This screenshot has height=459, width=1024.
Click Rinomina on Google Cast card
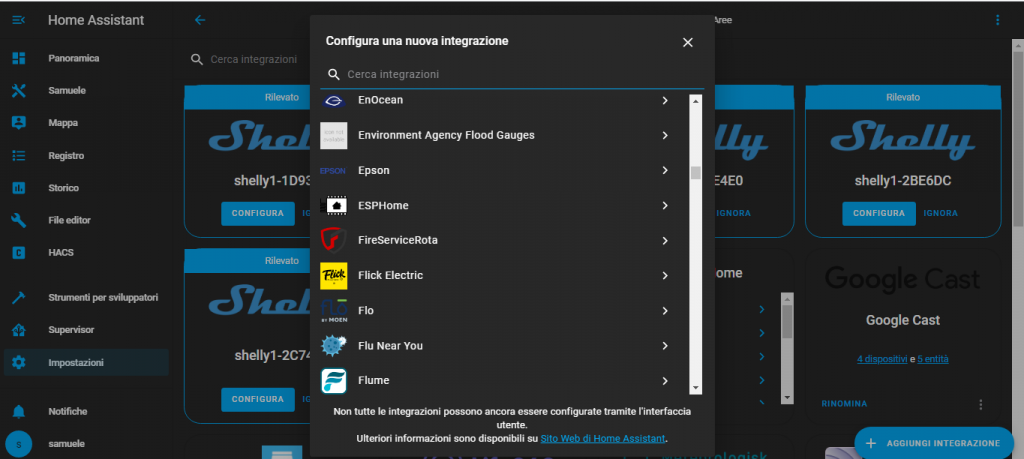[x=844, y=404]
